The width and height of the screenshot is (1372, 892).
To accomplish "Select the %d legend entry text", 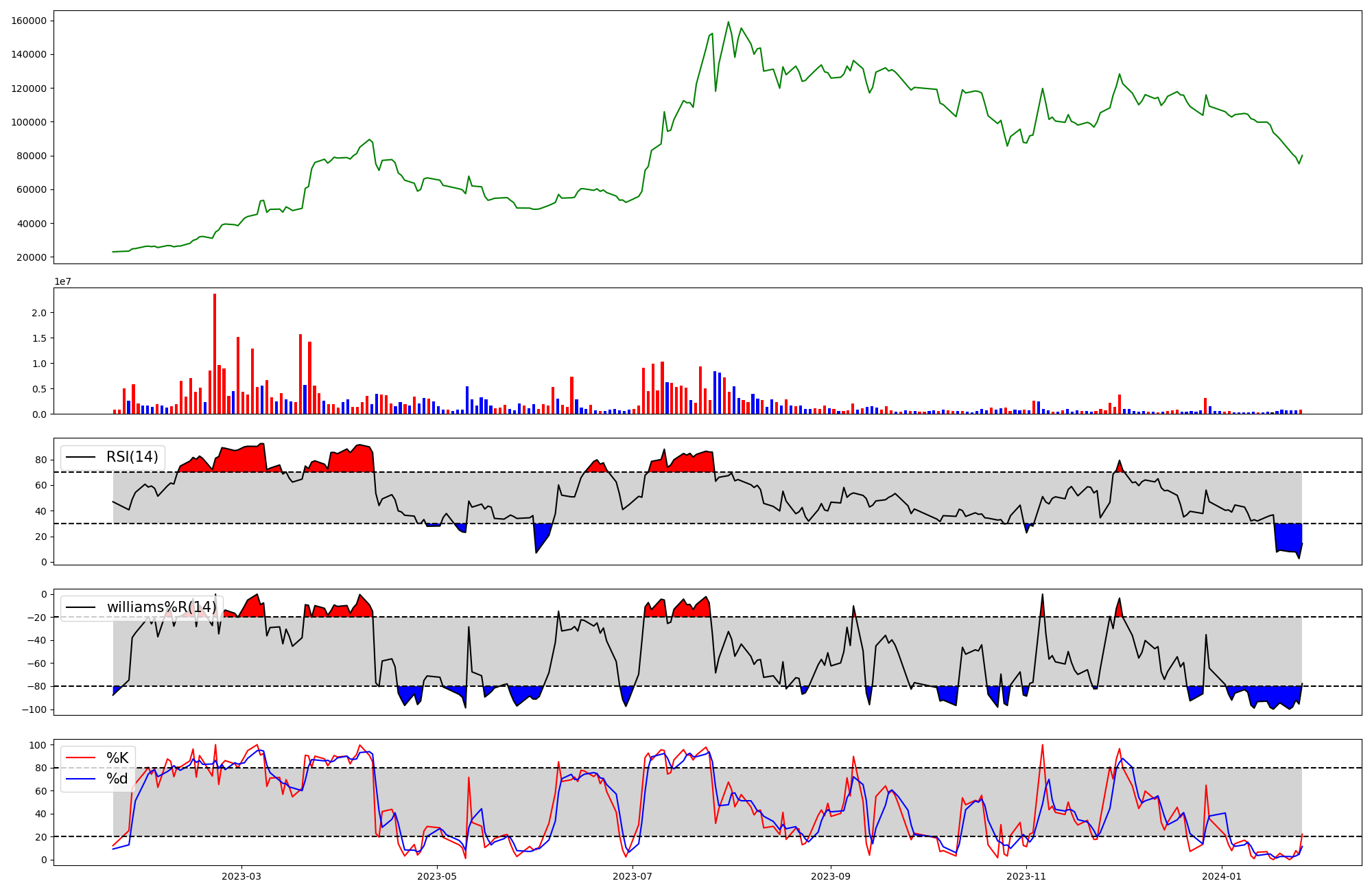I will (117, 779).
